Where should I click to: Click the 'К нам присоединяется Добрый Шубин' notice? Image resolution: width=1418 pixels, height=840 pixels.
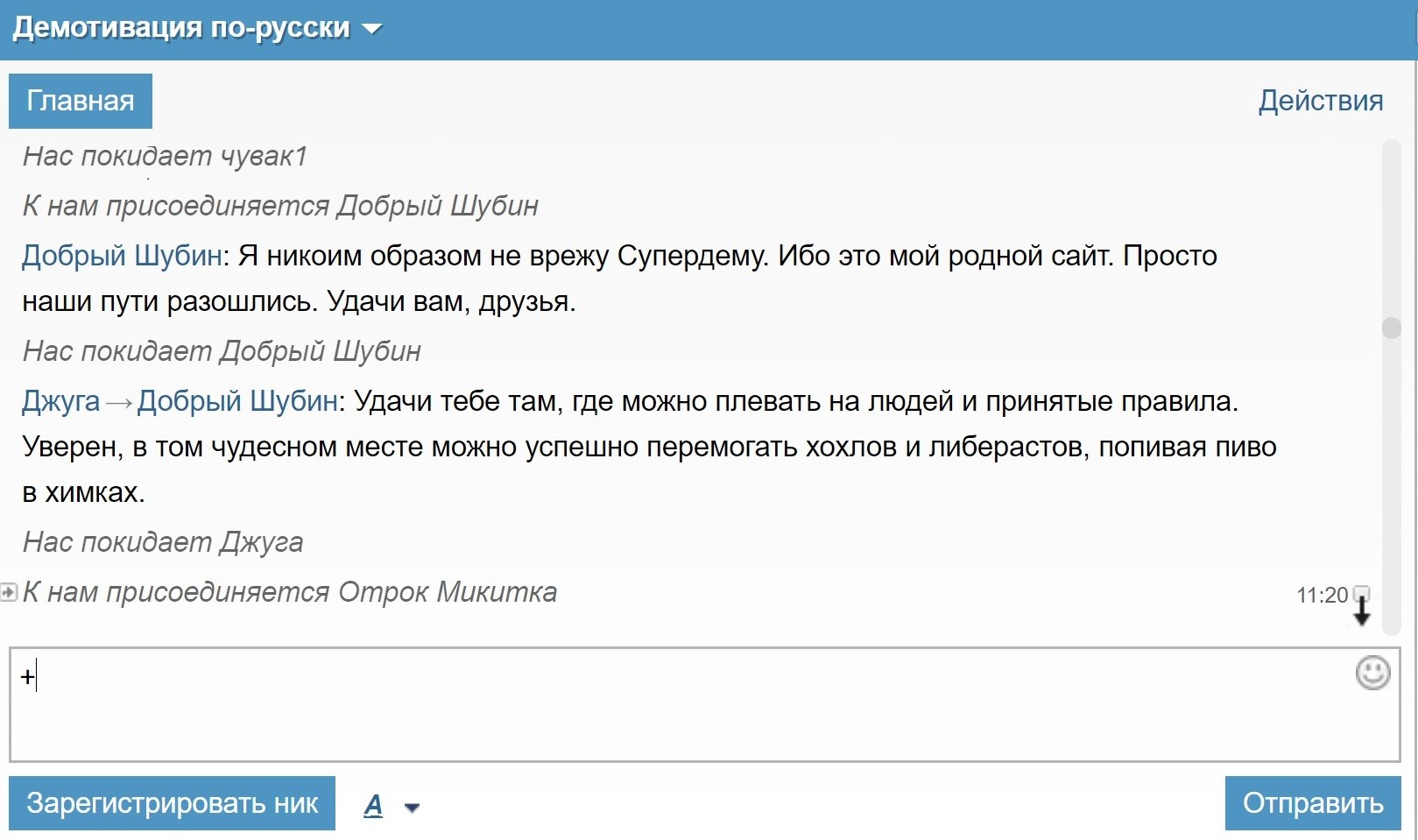pos(280,206)
